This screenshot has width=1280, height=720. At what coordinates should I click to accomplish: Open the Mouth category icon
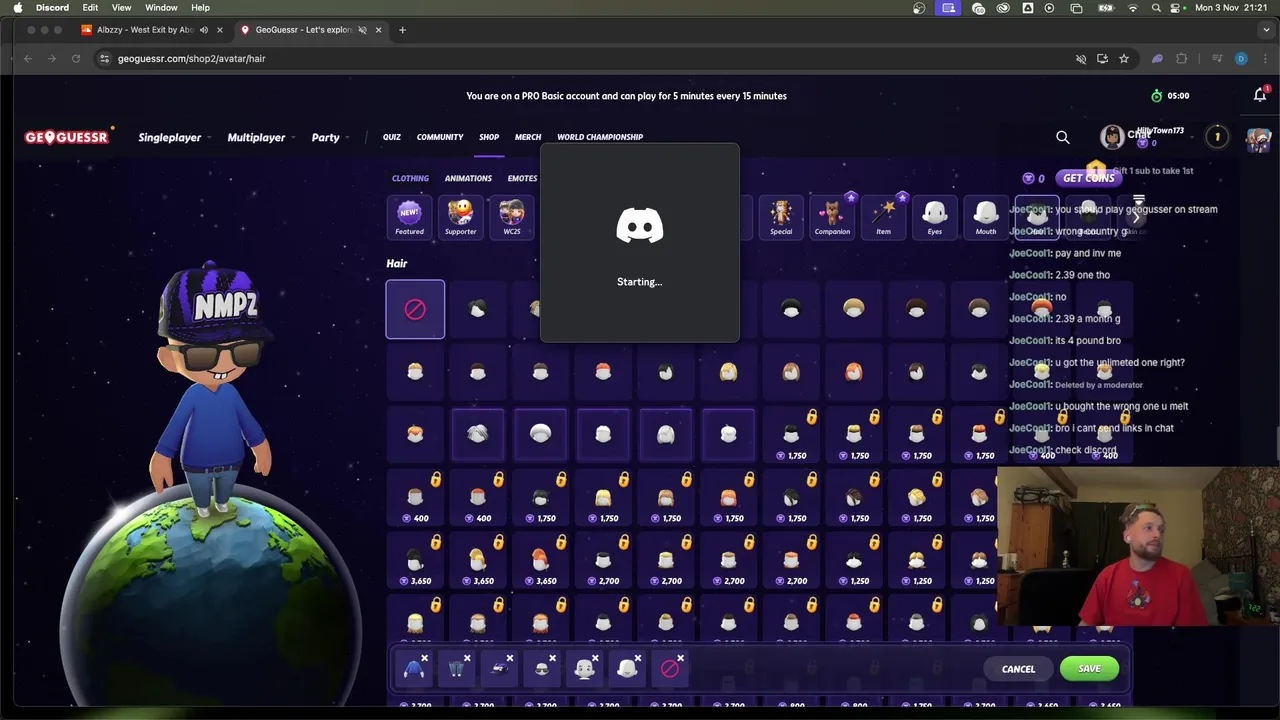985,217
